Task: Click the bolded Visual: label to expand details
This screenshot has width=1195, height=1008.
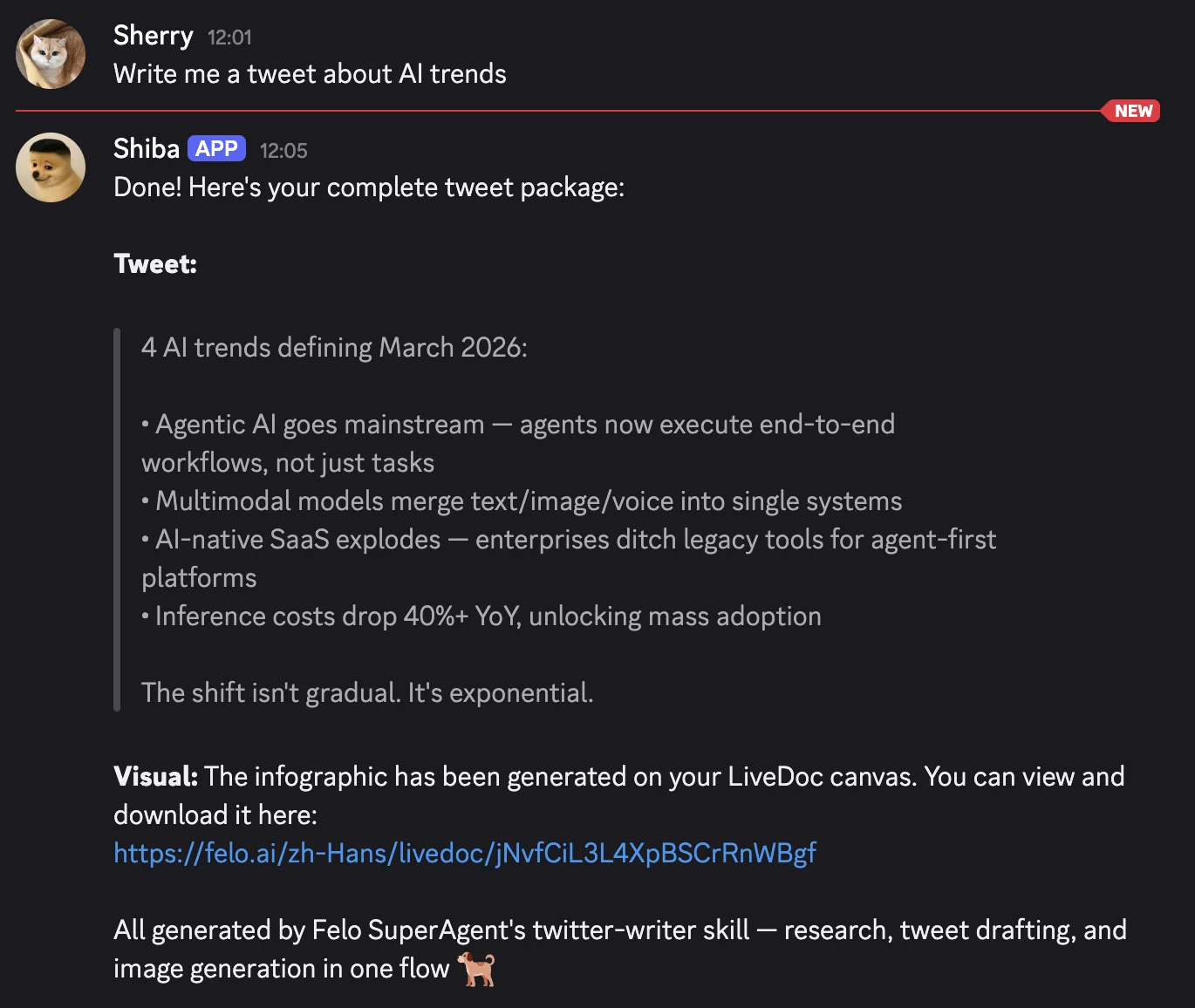Action: coord(154,776)
